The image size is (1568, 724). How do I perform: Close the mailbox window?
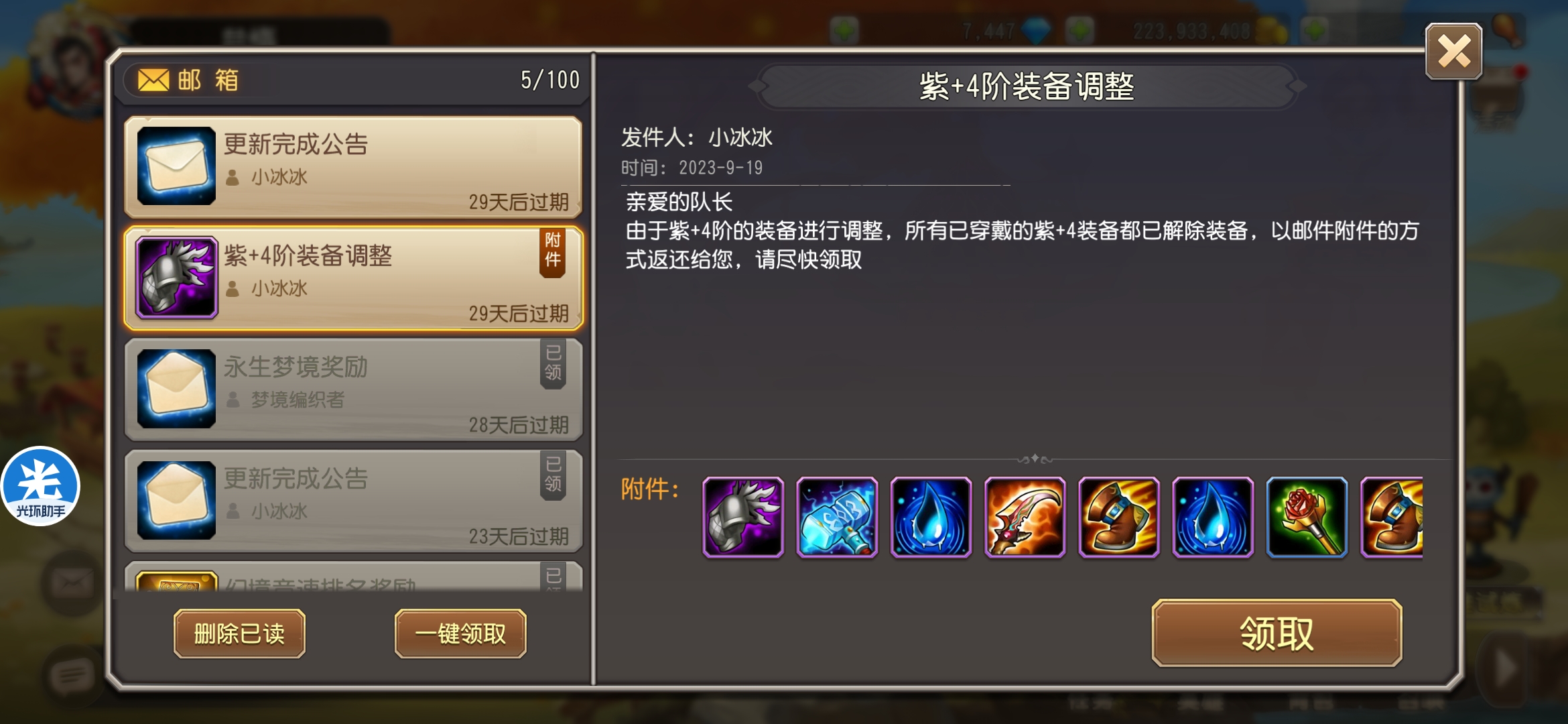tap(1453, 52)
